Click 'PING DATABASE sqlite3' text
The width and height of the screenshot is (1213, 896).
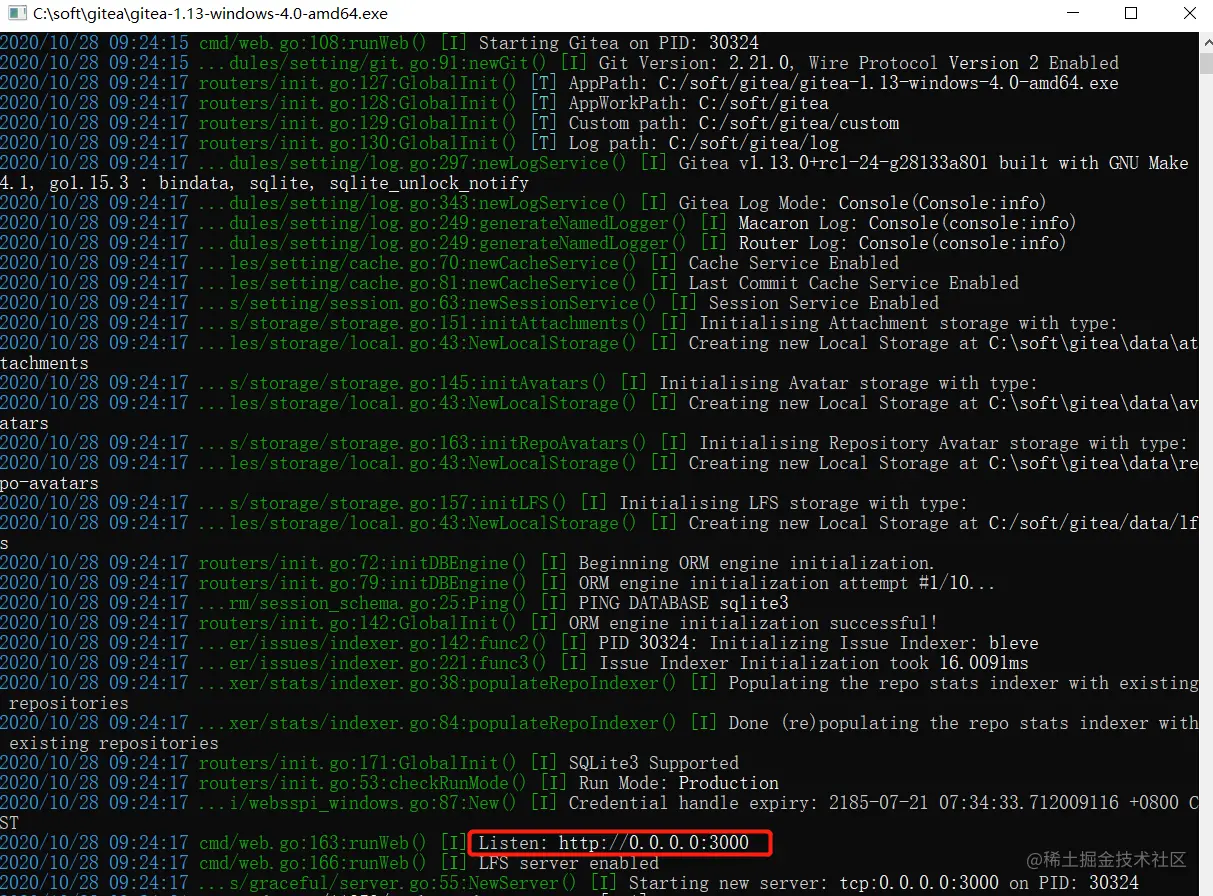point(683,603)
